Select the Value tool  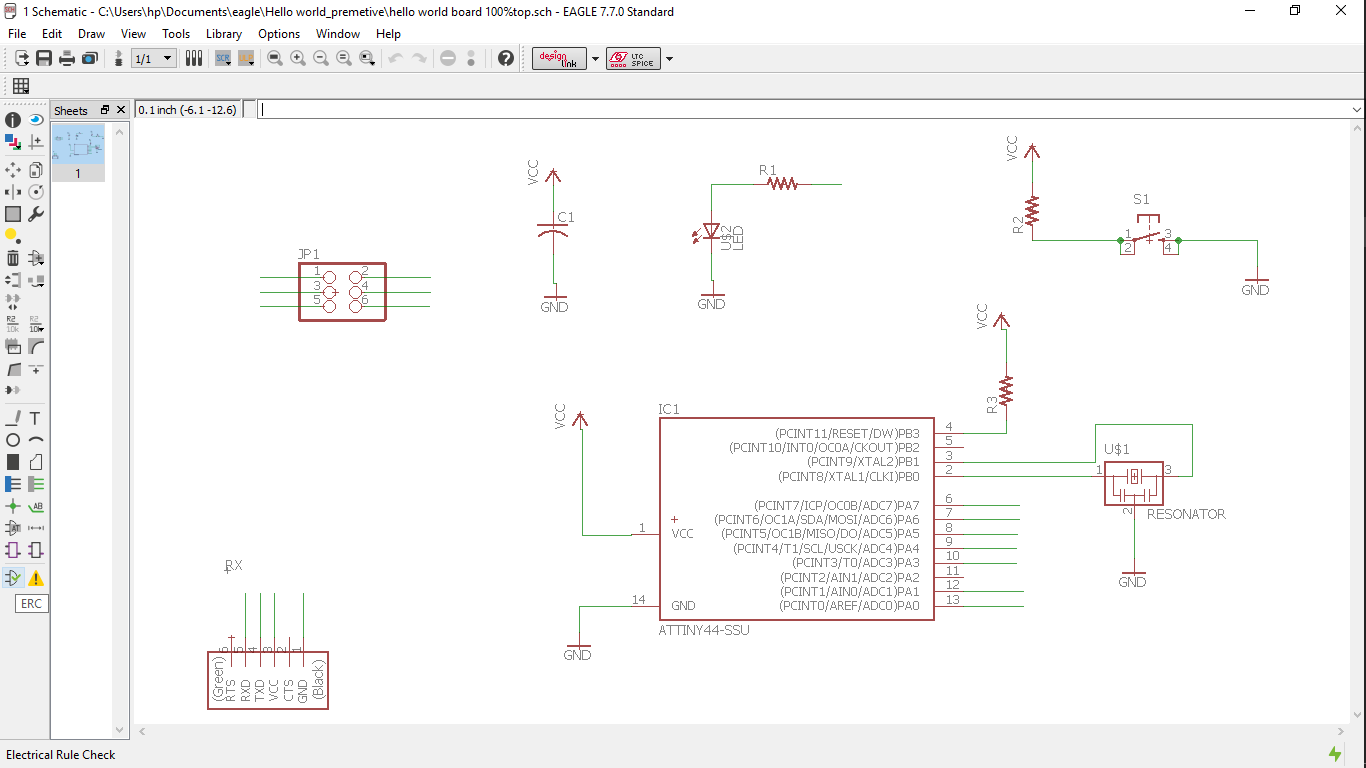click(36, 324)
